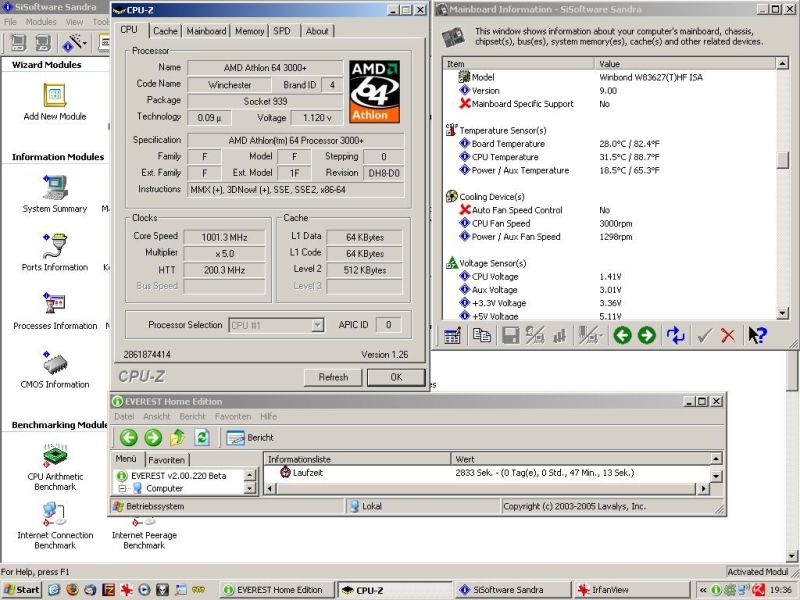The image size is (800, 600).
Task: Click the red X cancel icon in Mainboard Information
Action: click(728, 335)
